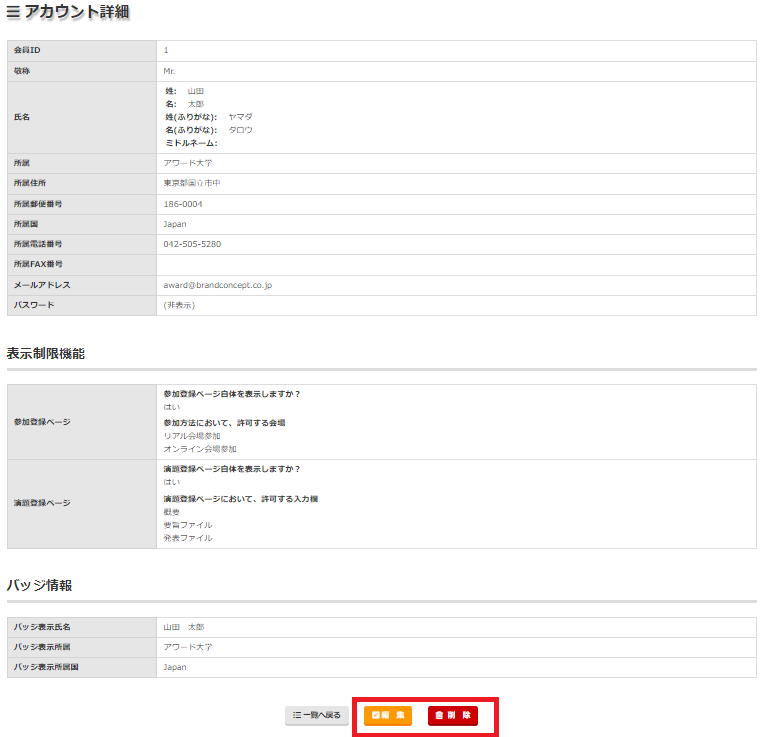Click the pencil icon on the 編集 button
Viewport: 766px width, 737px height.
point(376,715)
